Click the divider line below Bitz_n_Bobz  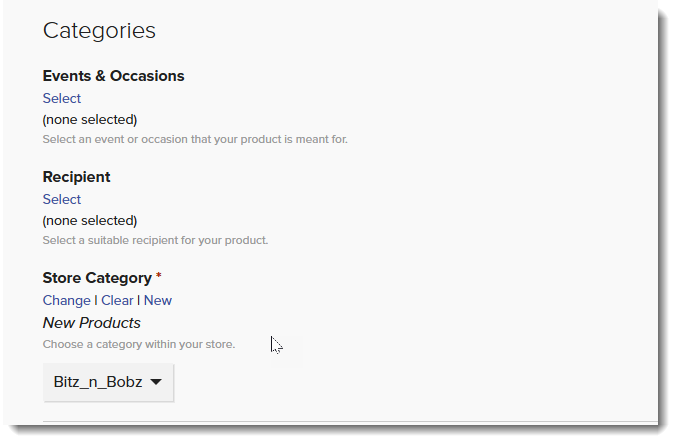coord(350,421)
